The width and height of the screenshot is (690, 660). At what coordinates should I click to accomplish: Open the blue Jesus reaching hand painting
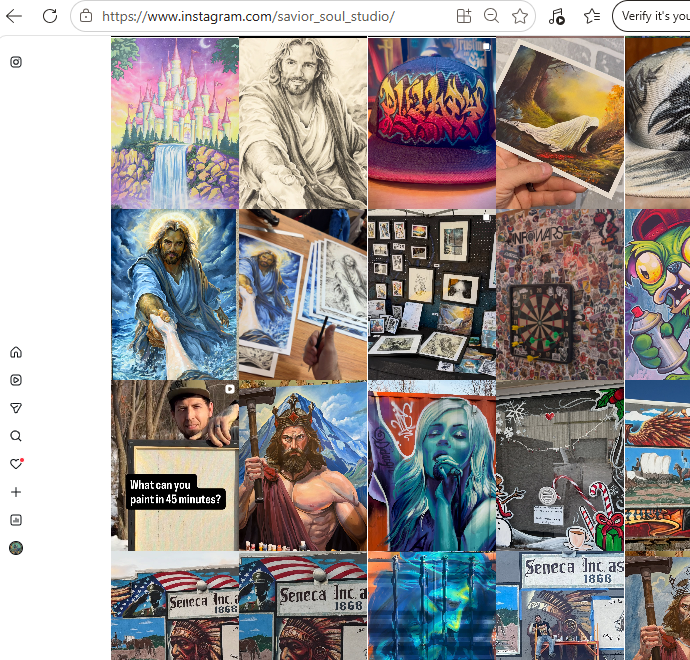[175, 294]
